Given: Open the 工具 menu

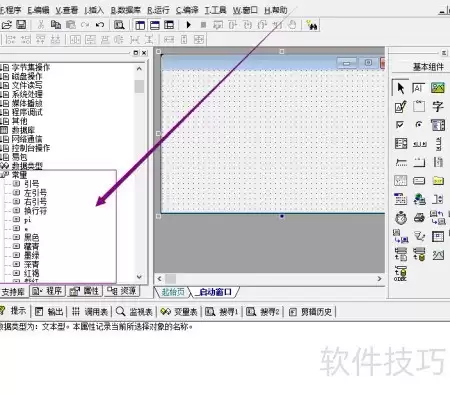Looking at the screenshot, I should click(215, 10).
